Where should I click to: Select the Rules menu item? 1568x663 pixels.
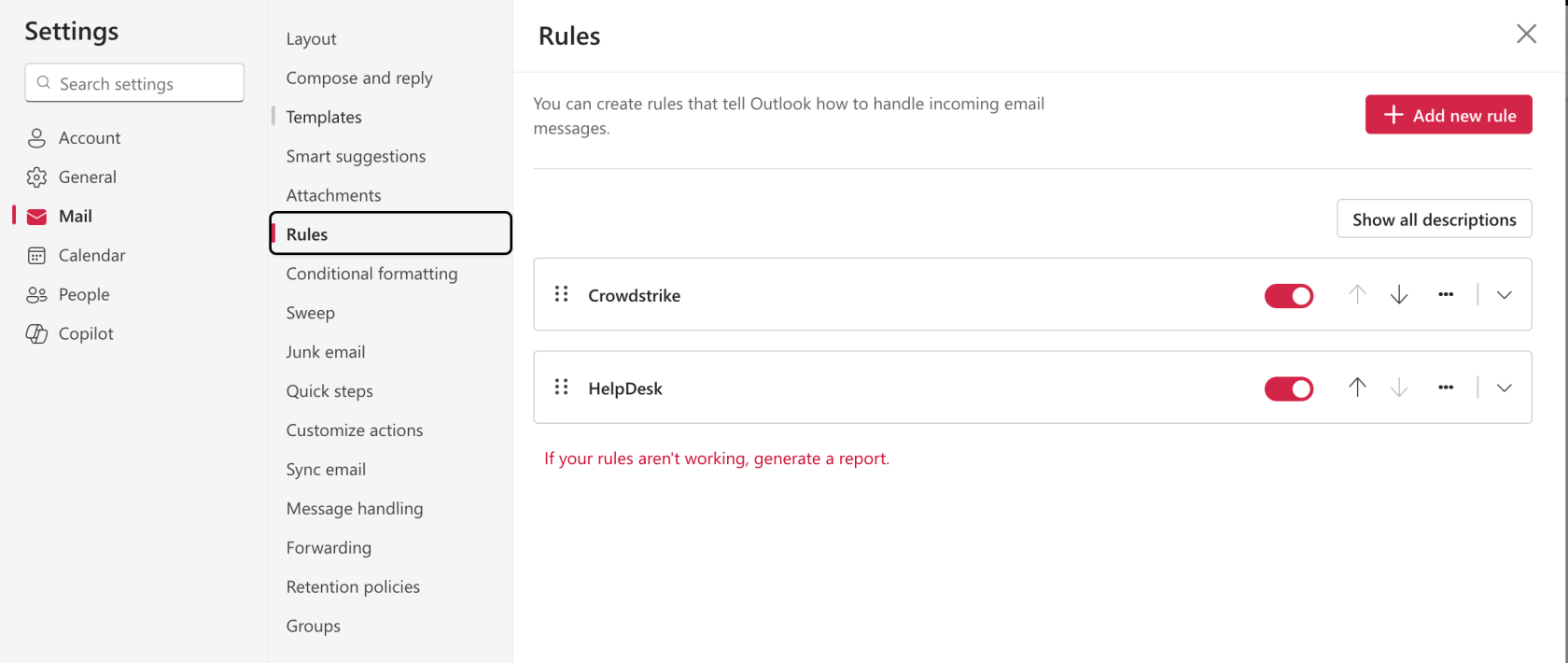coord(391,233)
